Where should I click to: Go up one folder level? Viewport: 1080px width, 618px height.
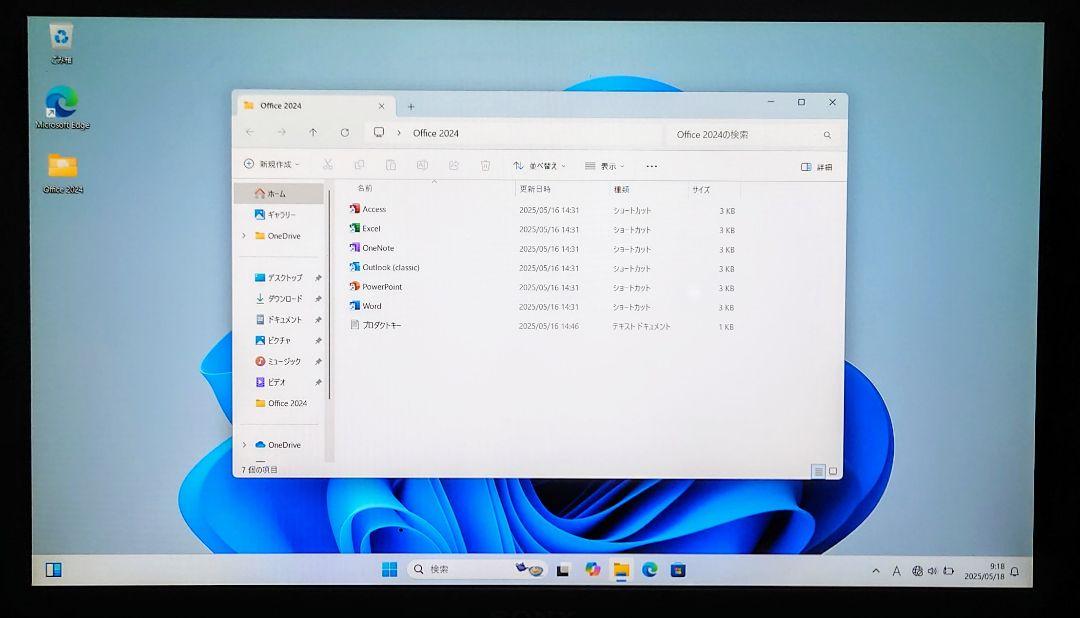click(313, 132)
